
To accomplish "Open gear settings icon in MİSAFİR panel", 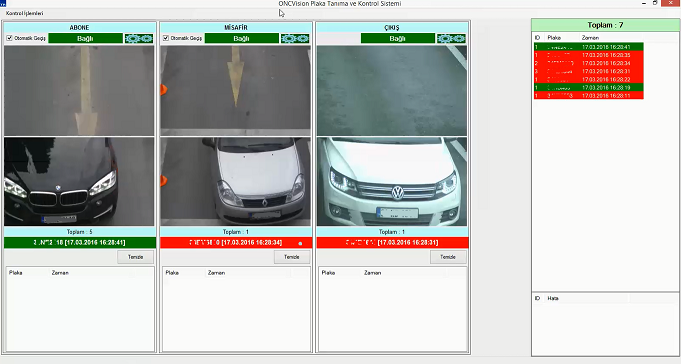I will pos(295,39).
